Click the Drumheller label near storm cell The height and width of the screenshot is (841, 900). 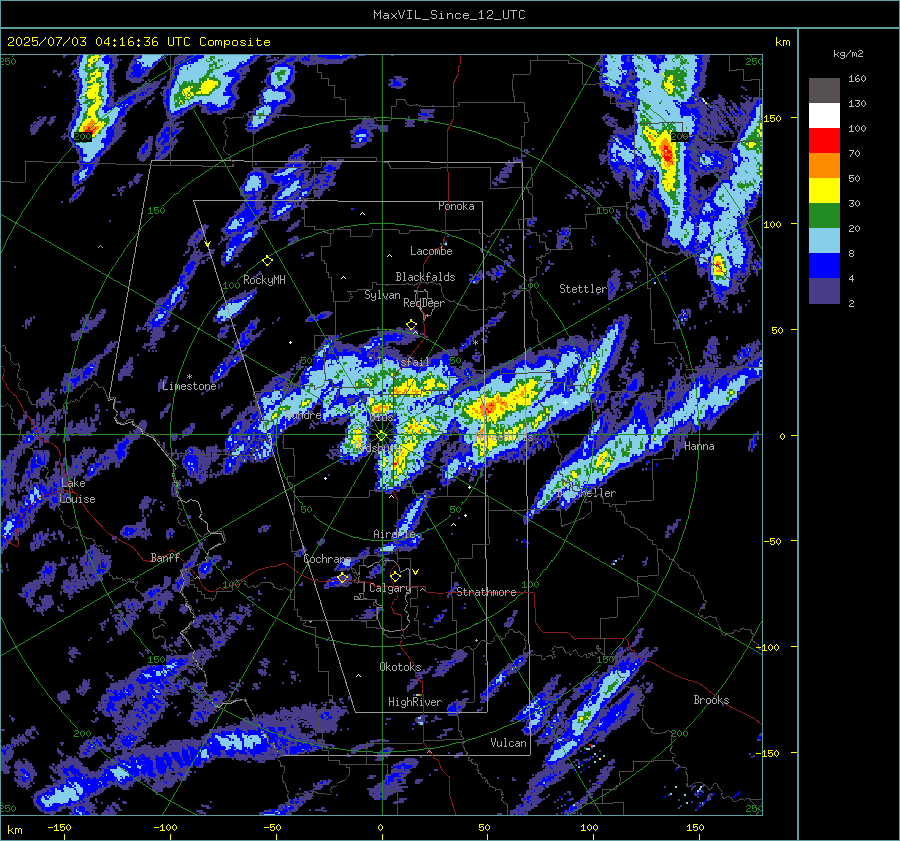587,493
